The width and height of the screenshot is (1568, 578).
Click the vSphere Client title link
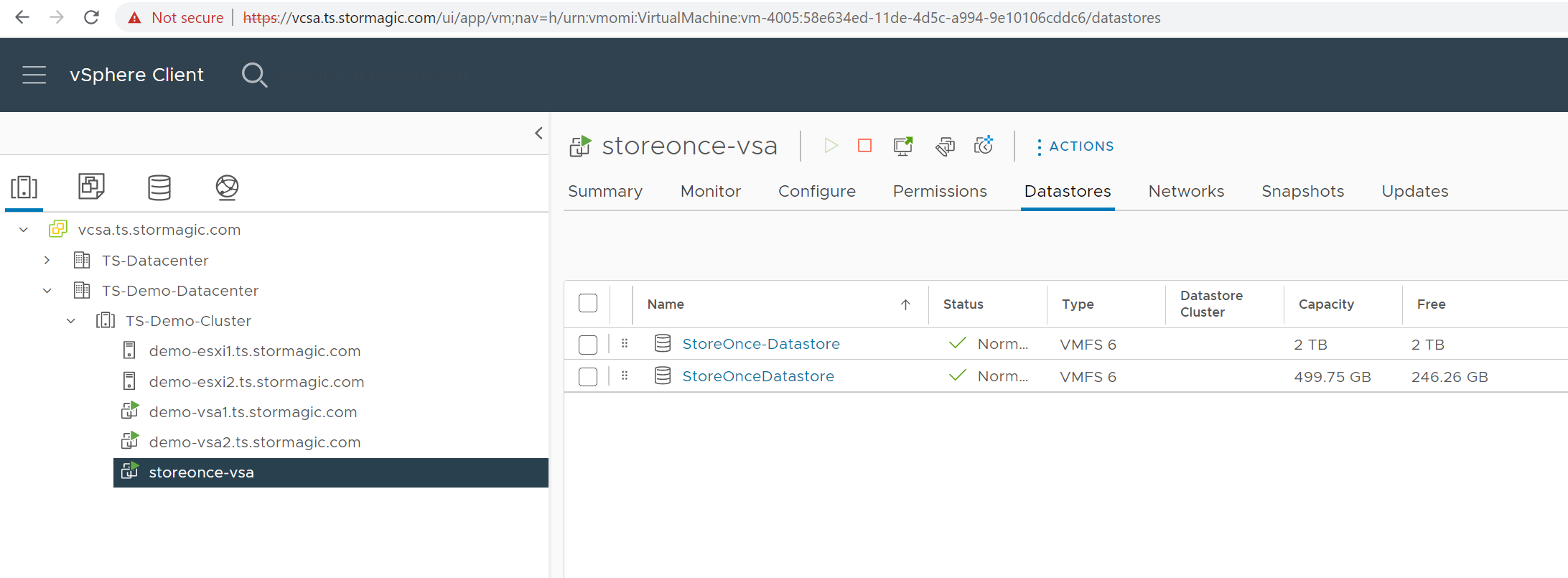click(136, 75)
